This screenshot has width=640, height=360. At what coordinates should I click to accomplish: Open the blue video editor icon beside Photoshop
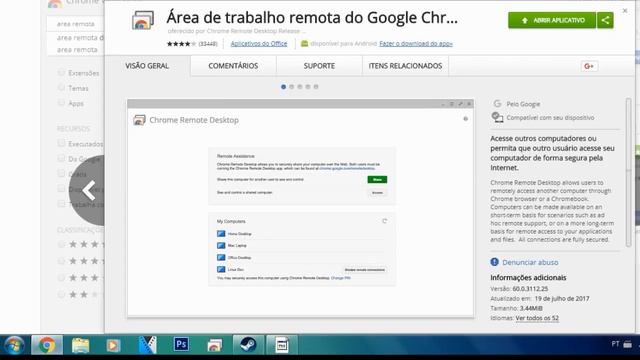tap(147, 345)
